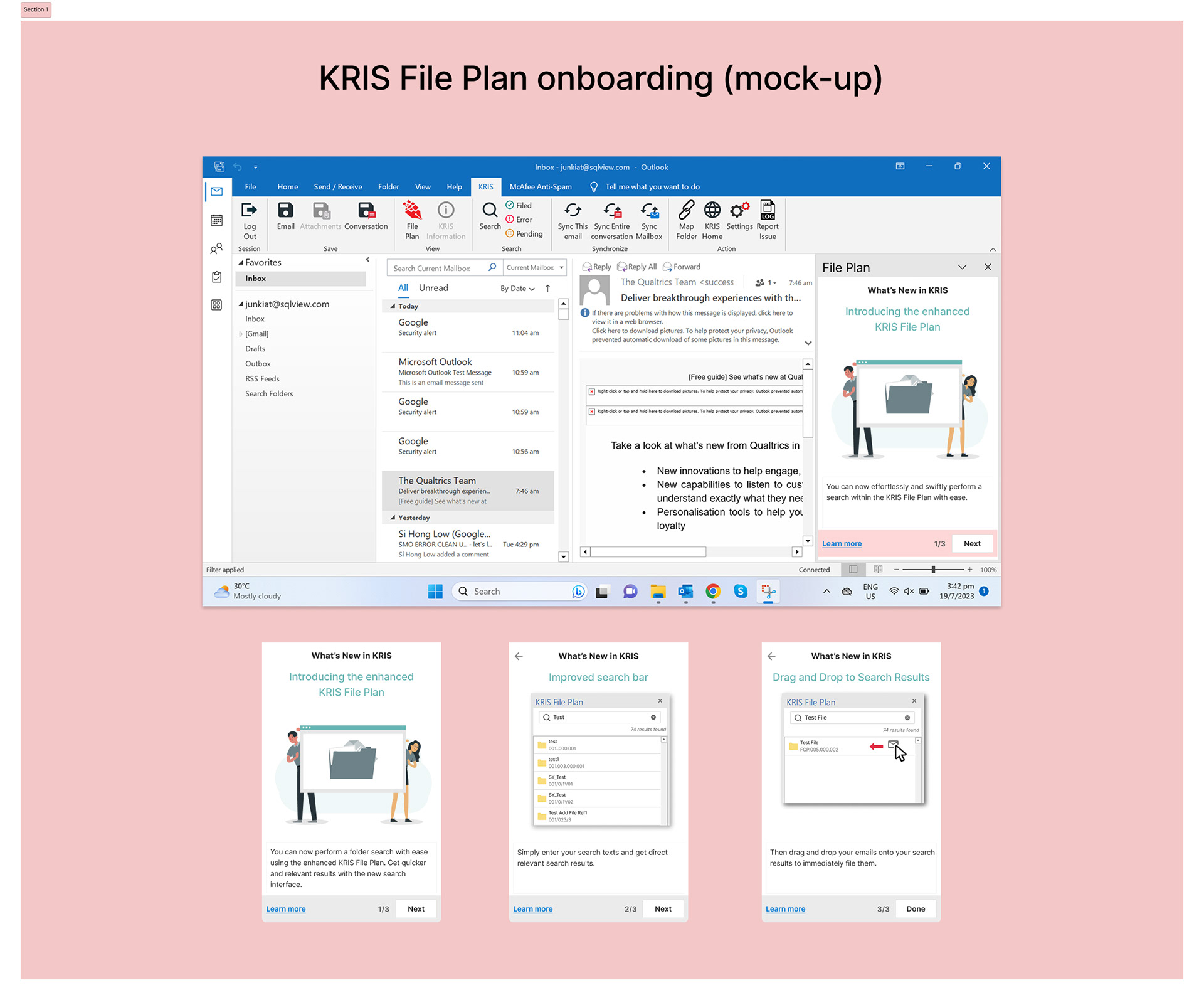
Task: Open the File Plan panel options chevron
Action: pyautogui.click(x=962, y=267)
